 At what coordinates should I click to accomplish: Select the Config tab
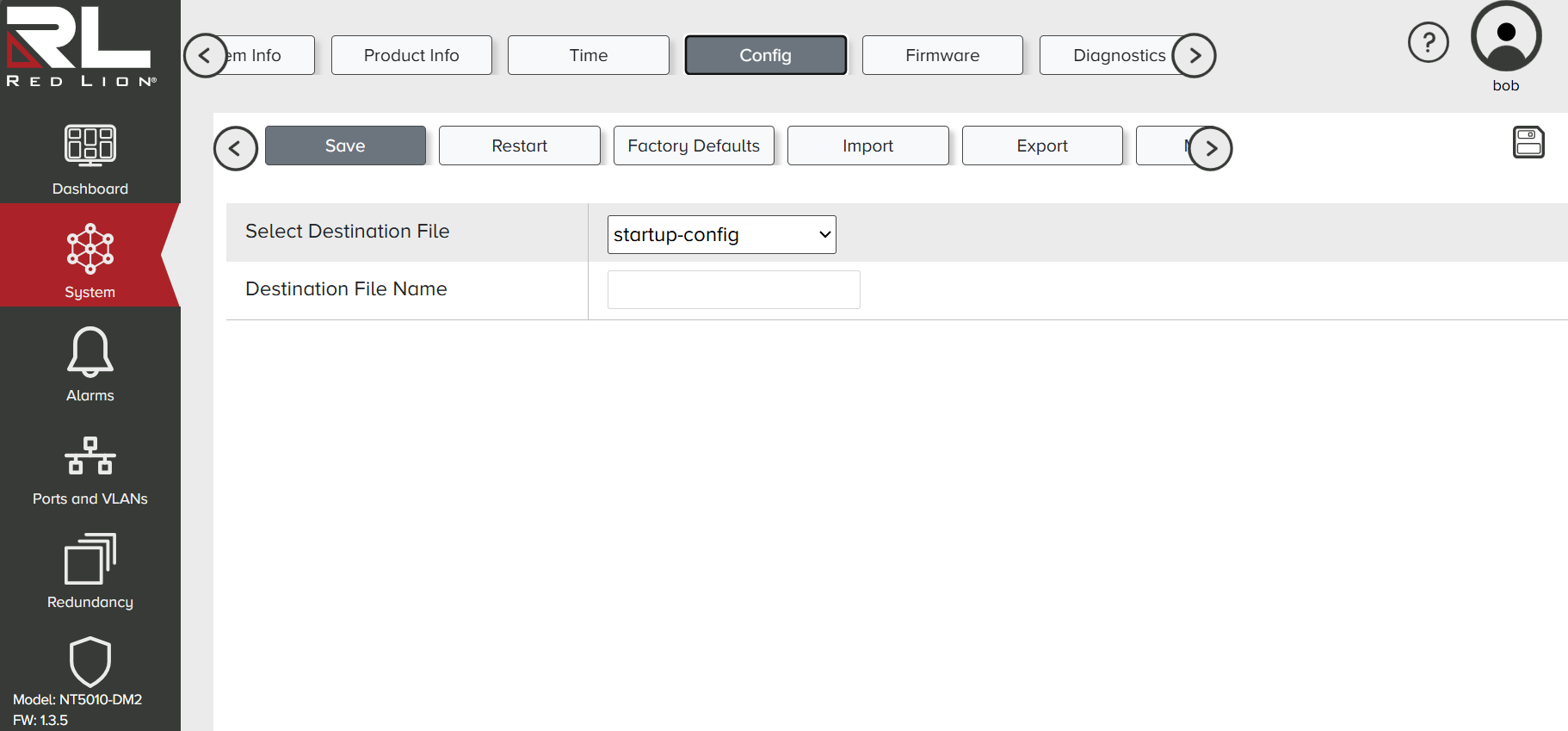tap(766, 55)
